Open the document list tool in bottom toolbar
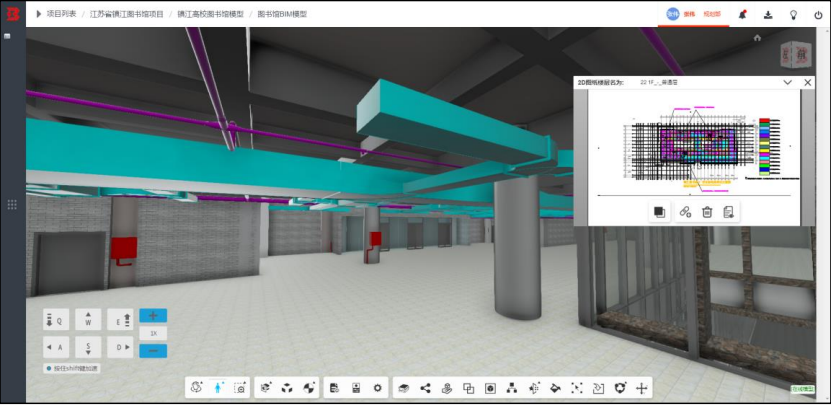Image resolution: width=831 pixels, height=405 pixels. point(334,388)
